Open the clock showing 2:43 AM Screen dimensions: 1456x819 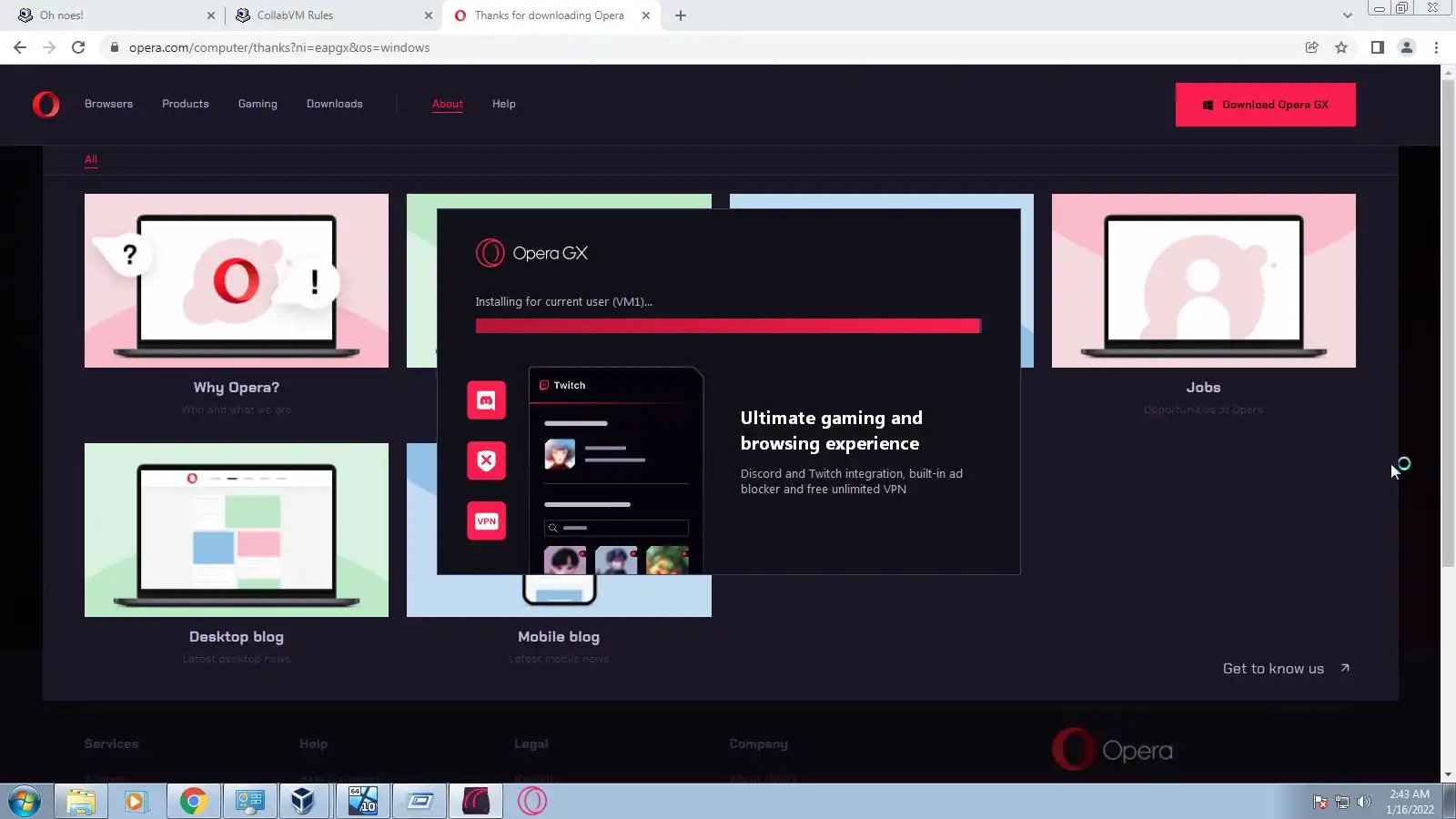tap(1410, 802)
